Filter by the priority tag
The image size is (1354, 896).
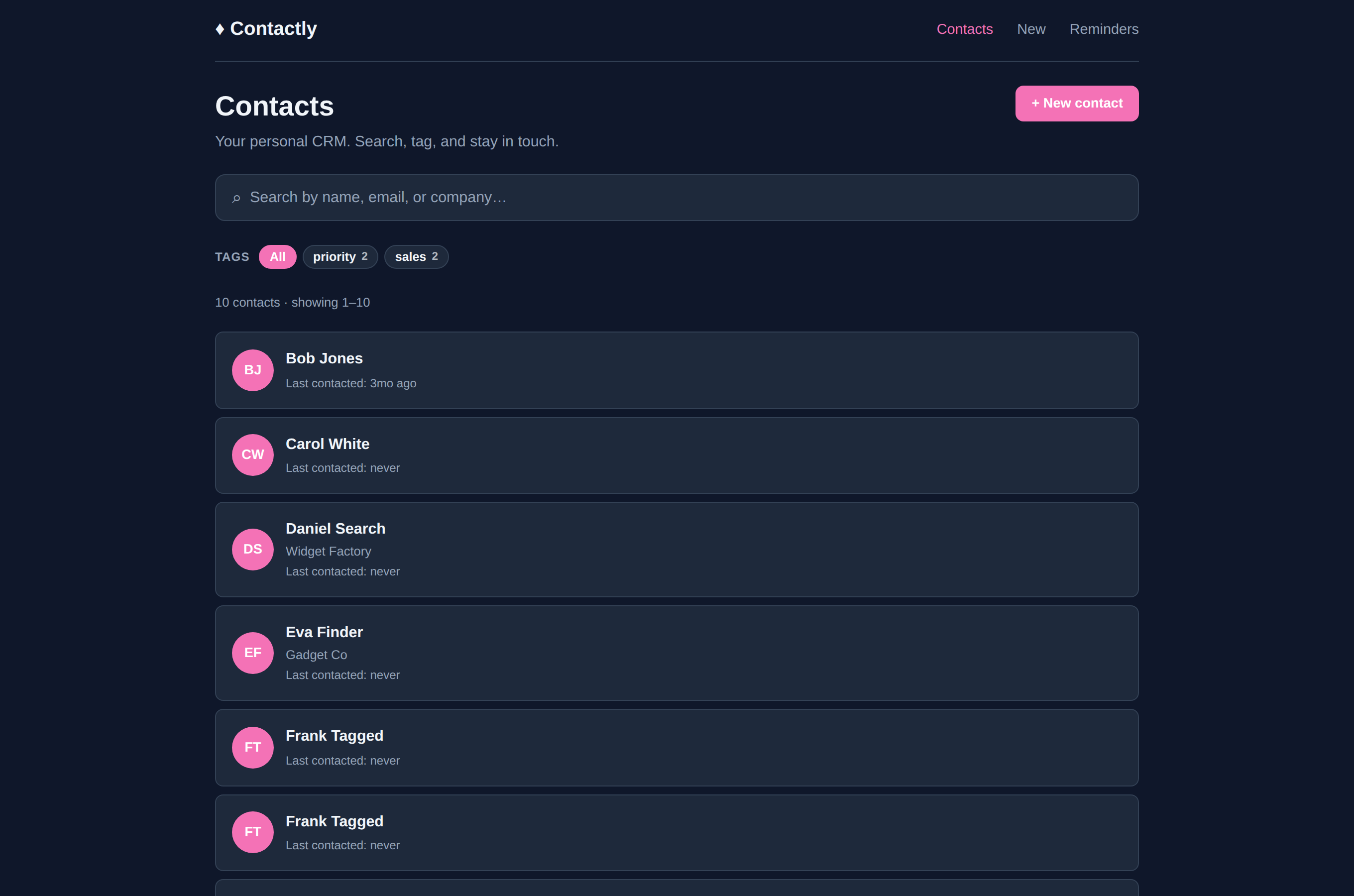pyautogui.click(x=340, y=256)
